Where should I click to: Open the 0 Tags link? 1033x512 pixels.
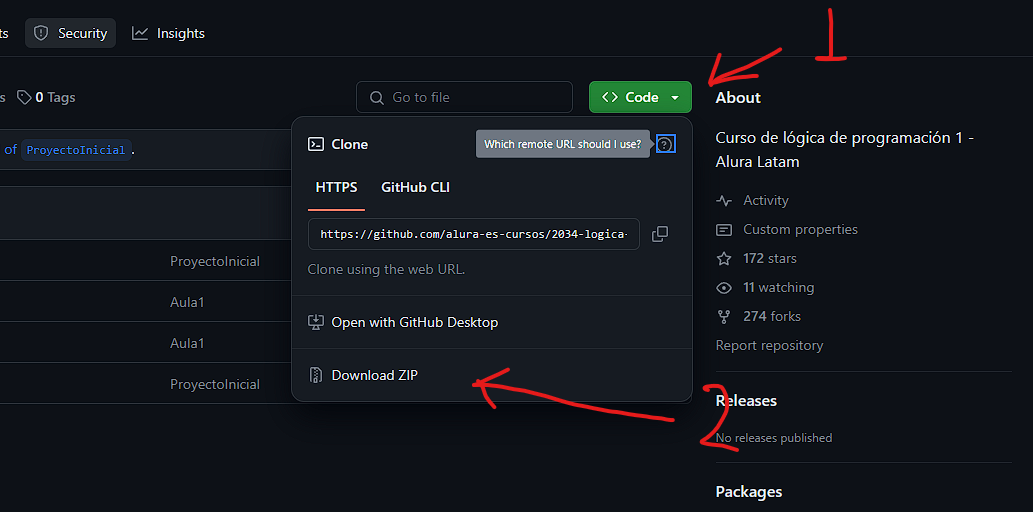46,98
